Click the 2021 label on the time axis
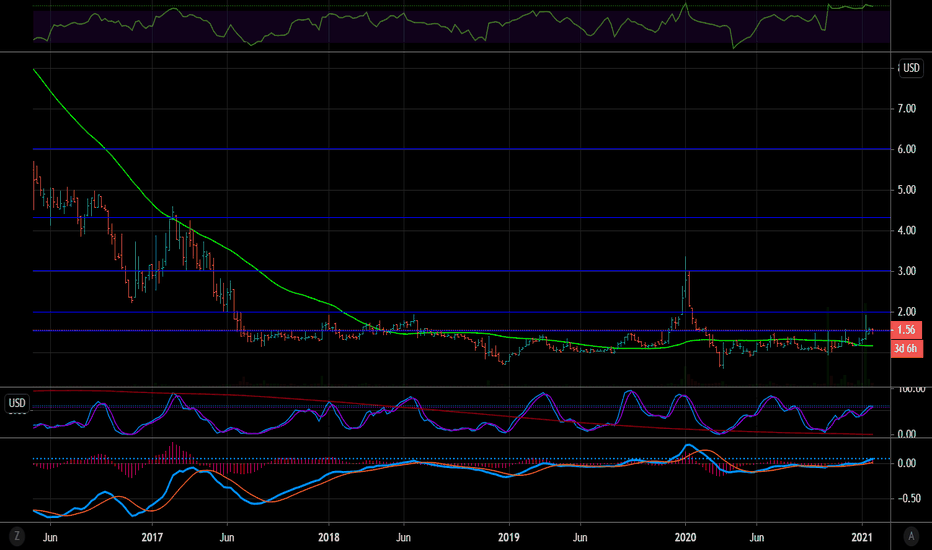This screenshot has height=550, width=932. 862,538
